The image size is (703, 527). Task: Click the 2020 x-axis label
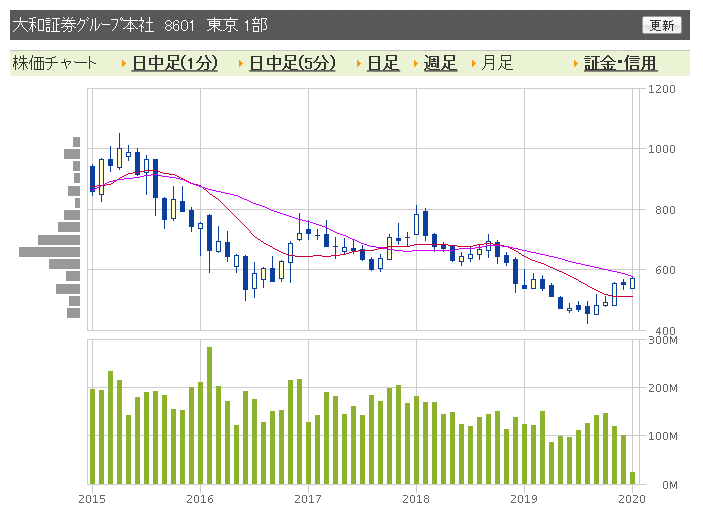(632, 499)
